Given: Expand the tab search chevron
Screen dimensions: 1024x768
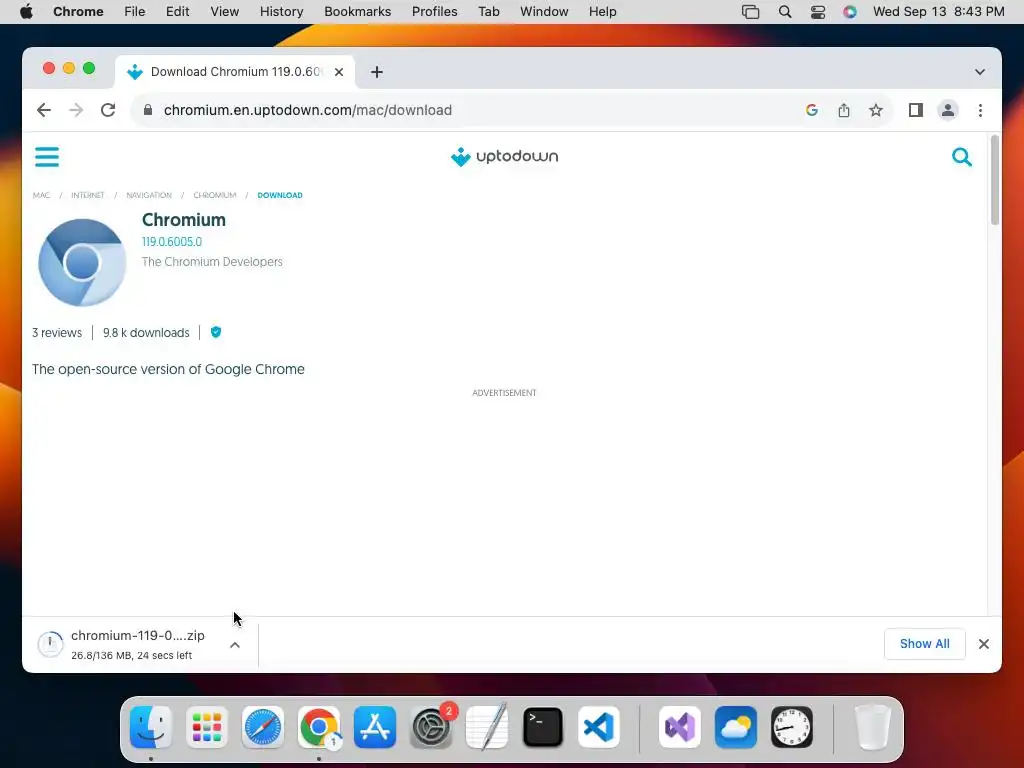Looking at the screenshot, I should 980,72.
